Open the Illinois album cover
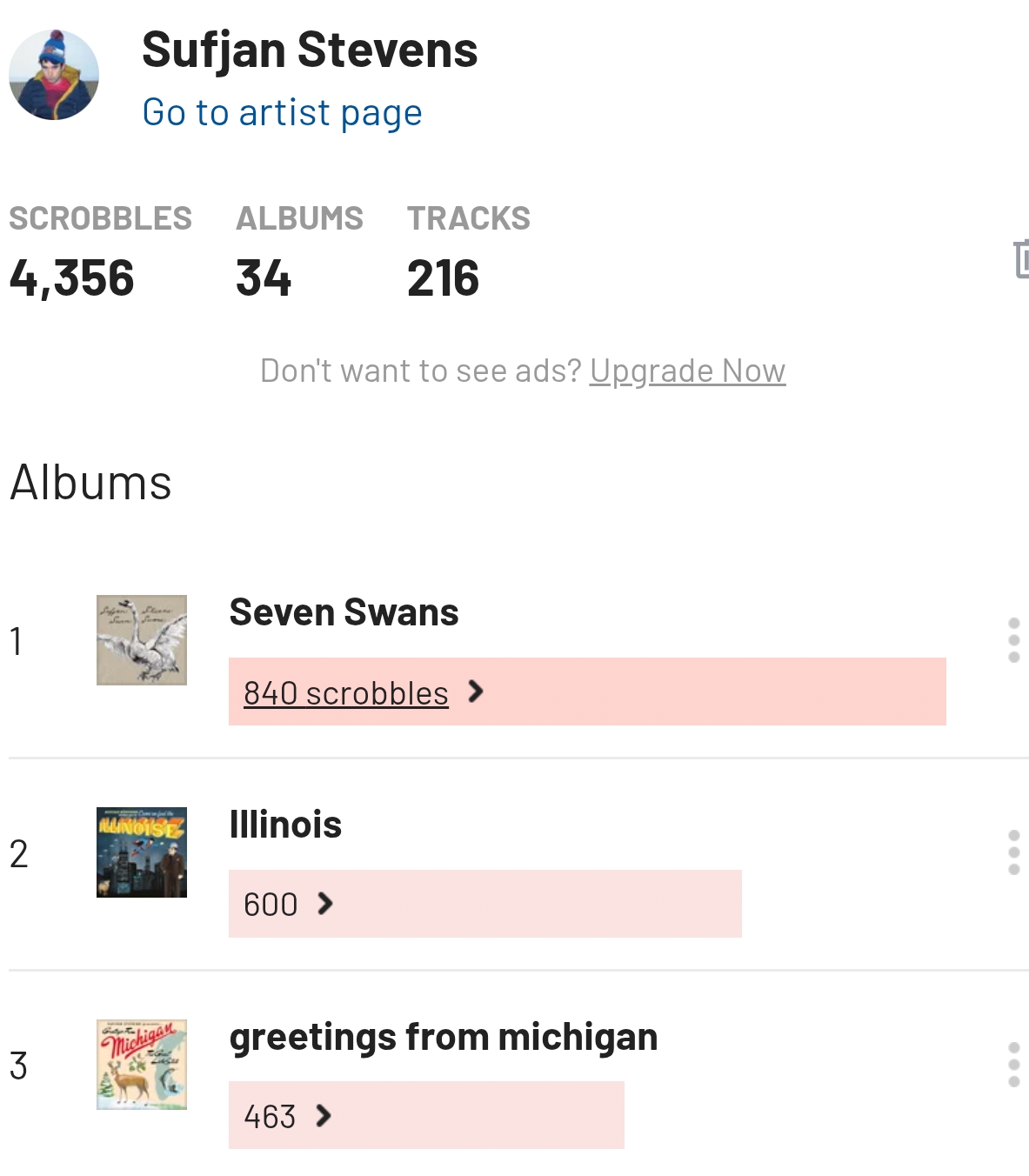 [142, 852]
